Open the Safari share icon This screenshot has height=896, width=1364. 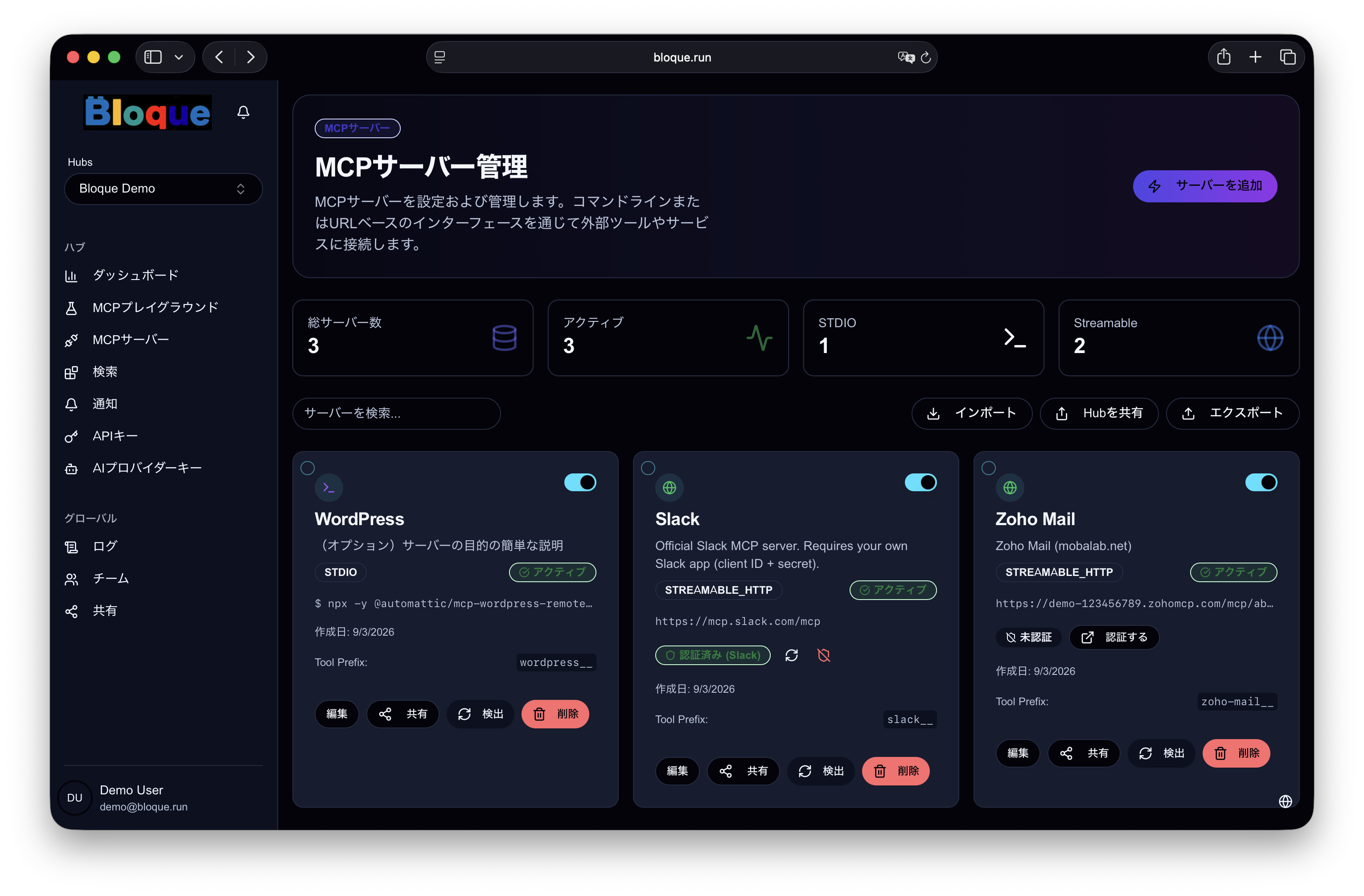(x=1224, y=57)
